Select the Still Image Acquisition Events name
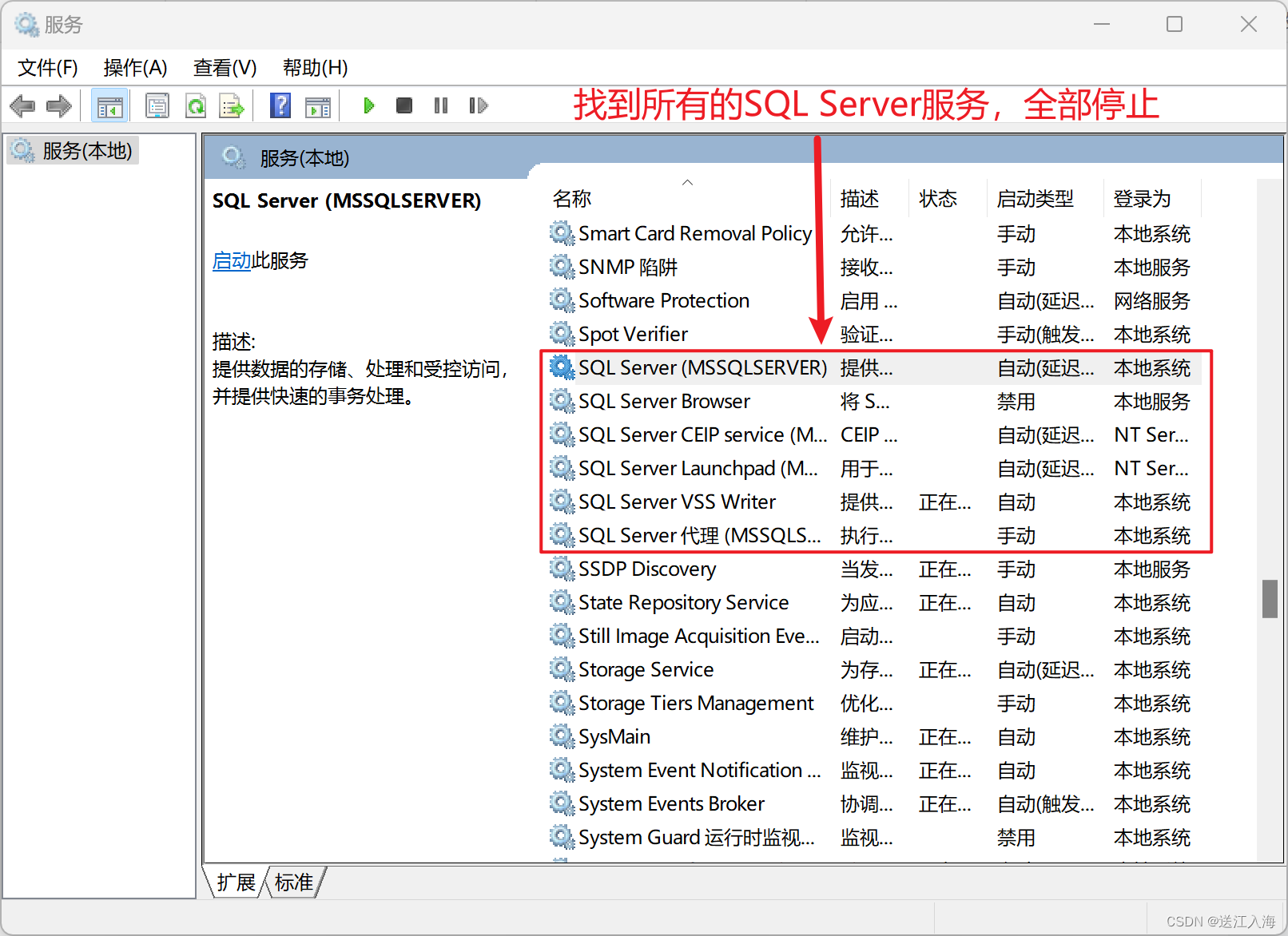This screenshot has width=1288, height=936. (699, 636)
